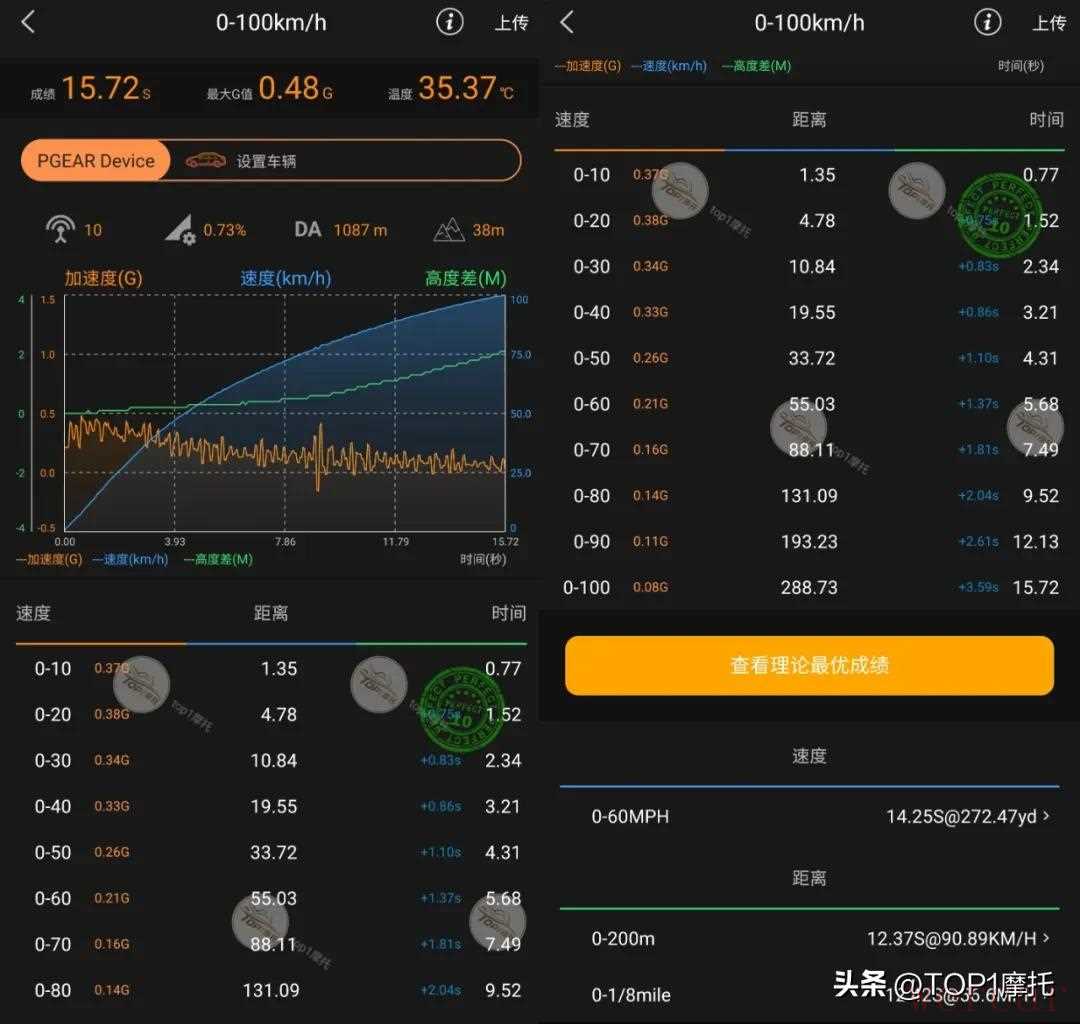
Task: Tap the mountain altitude icon beside 38m
Action: point(449,230)
